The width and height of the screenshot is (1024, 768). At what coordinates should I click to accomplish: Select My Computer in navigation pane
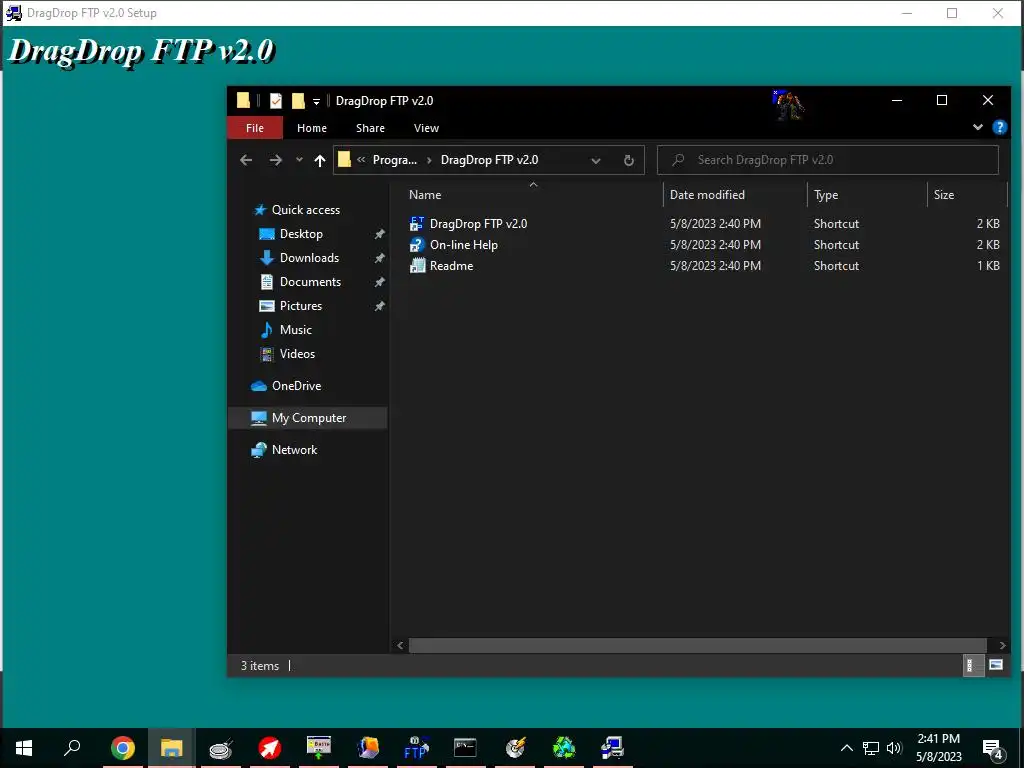tap(308, 418)
